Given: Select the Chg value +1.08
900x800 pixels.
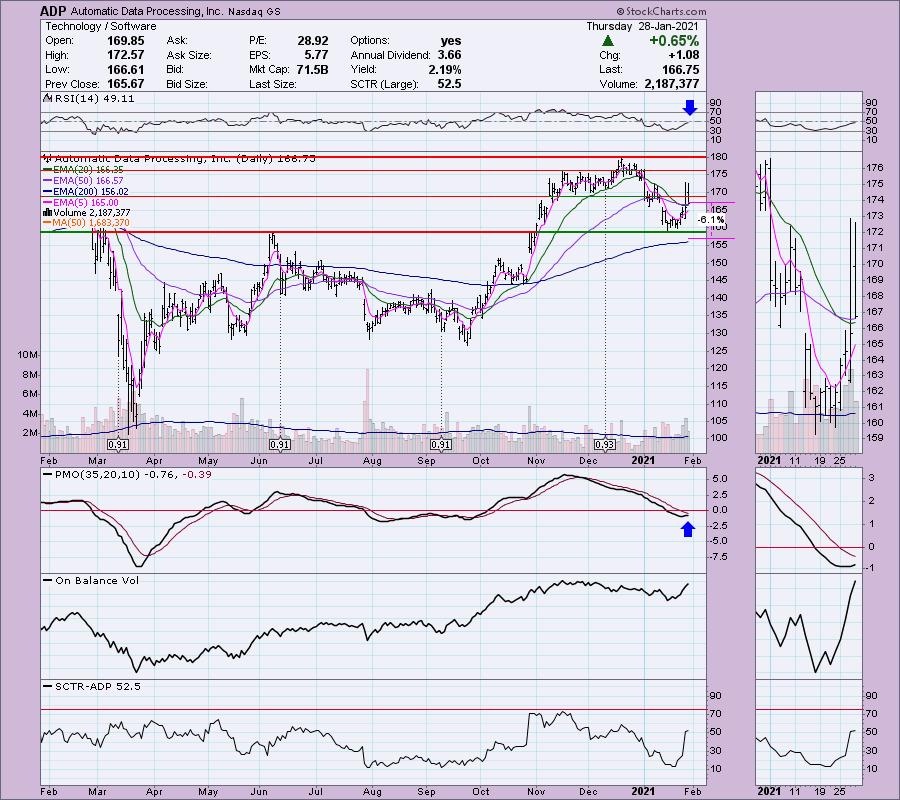Looking at the screenshot, I should pyautogui.click(x=684, y=55).
